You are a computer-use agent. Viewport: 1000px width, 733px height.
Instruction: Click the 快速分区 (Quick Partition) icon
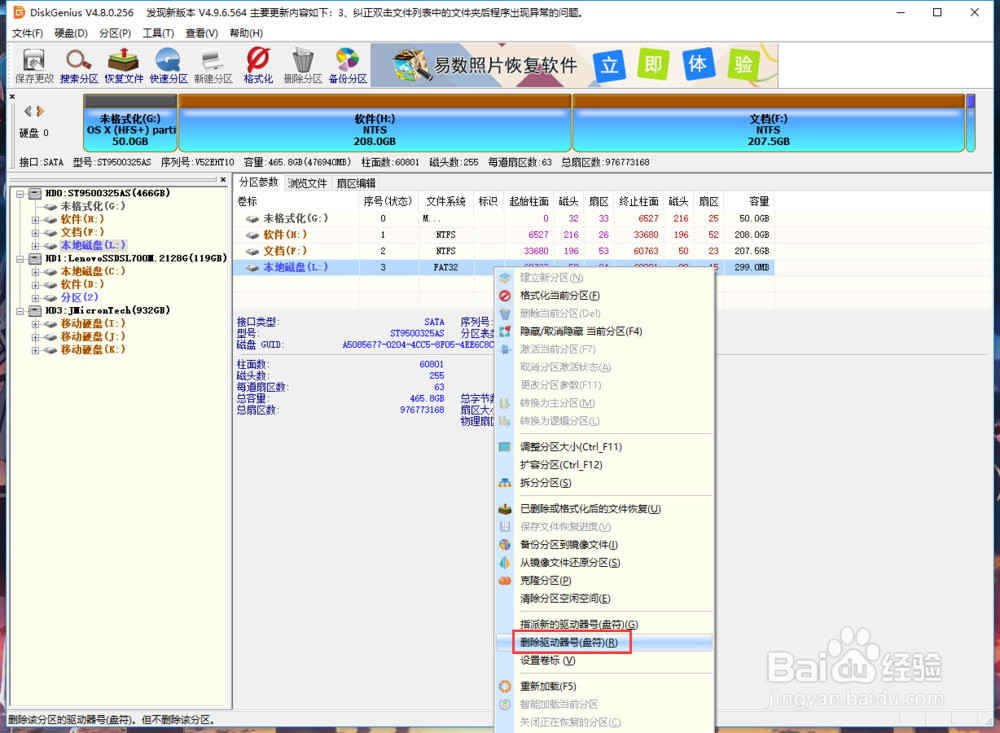(x=167, y=65)
